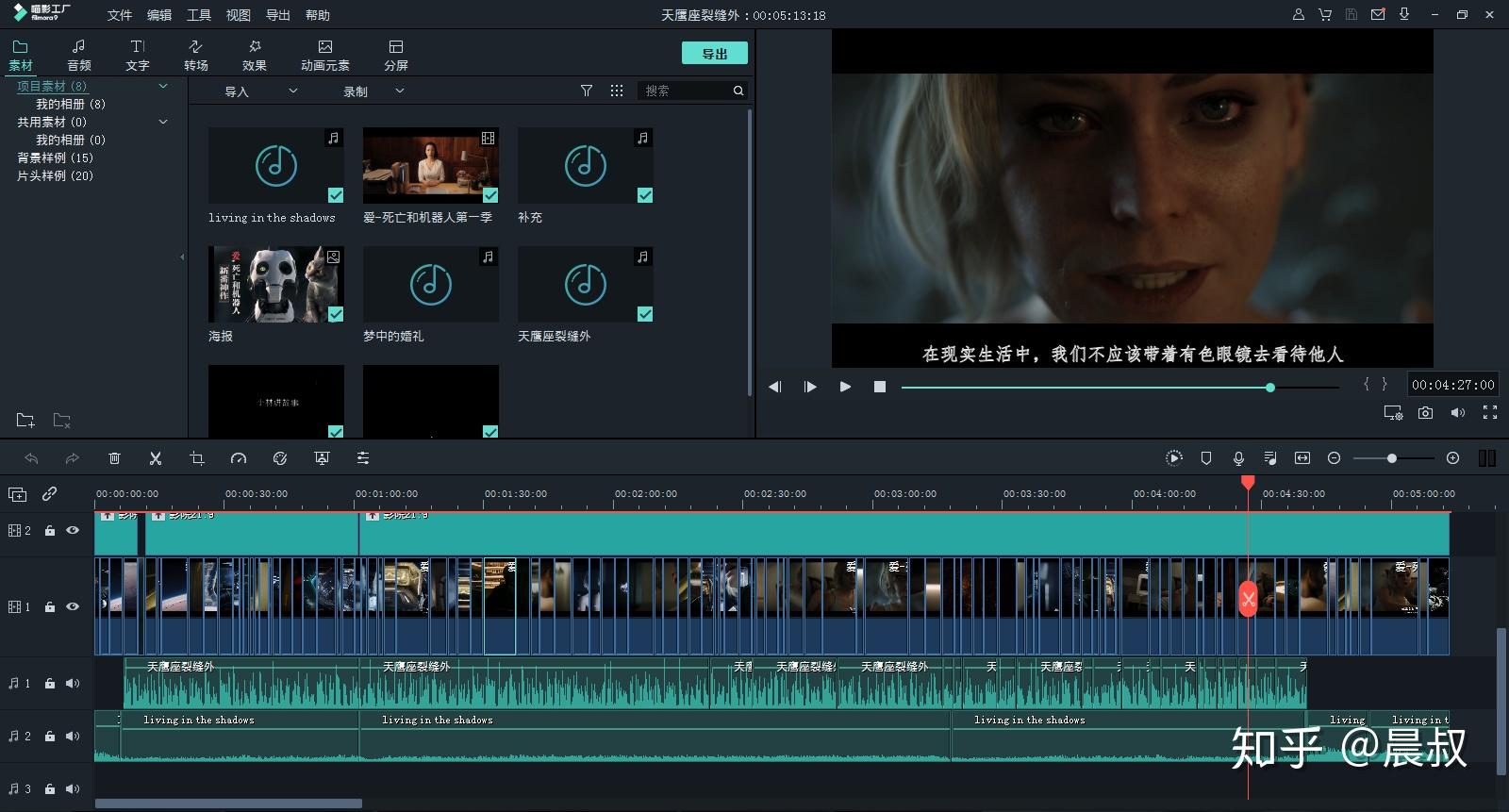The width and height of the screenshot is (1509, 812).
Task: Open the 工具 menu
Action: [x=199, y=15]
